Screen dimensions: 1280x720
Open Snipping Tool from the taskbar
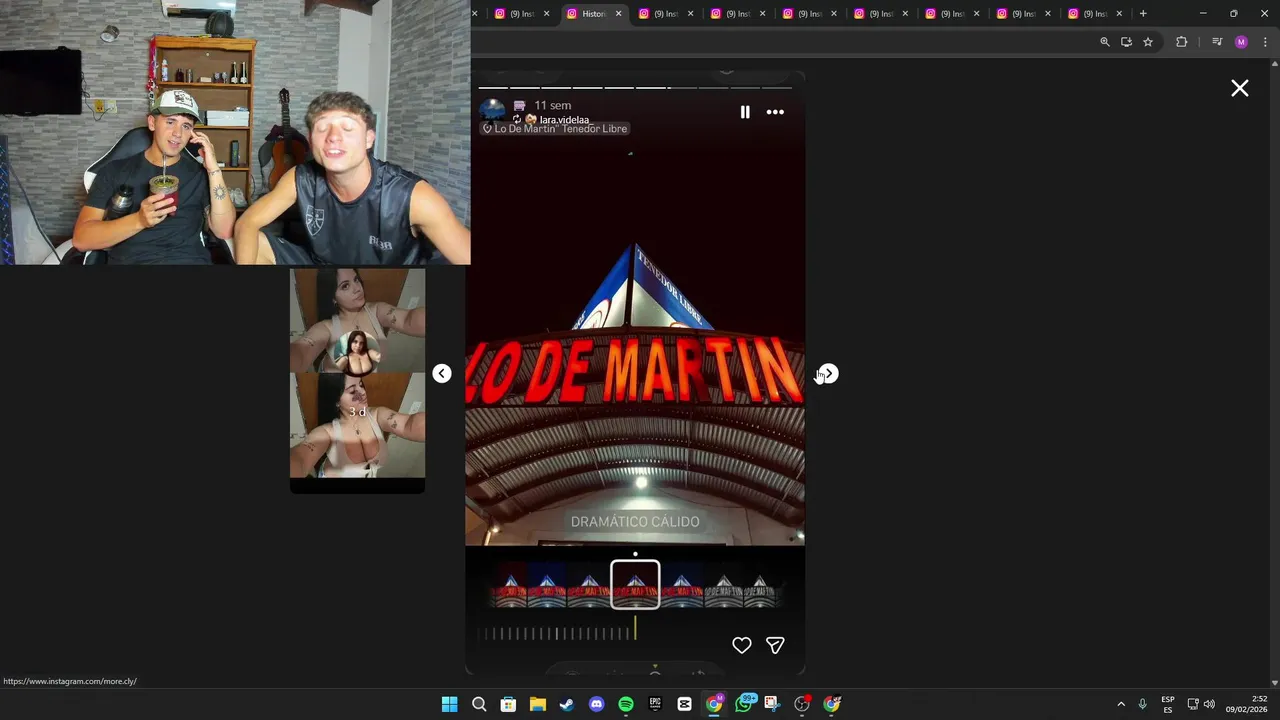(x=772, y=704)
